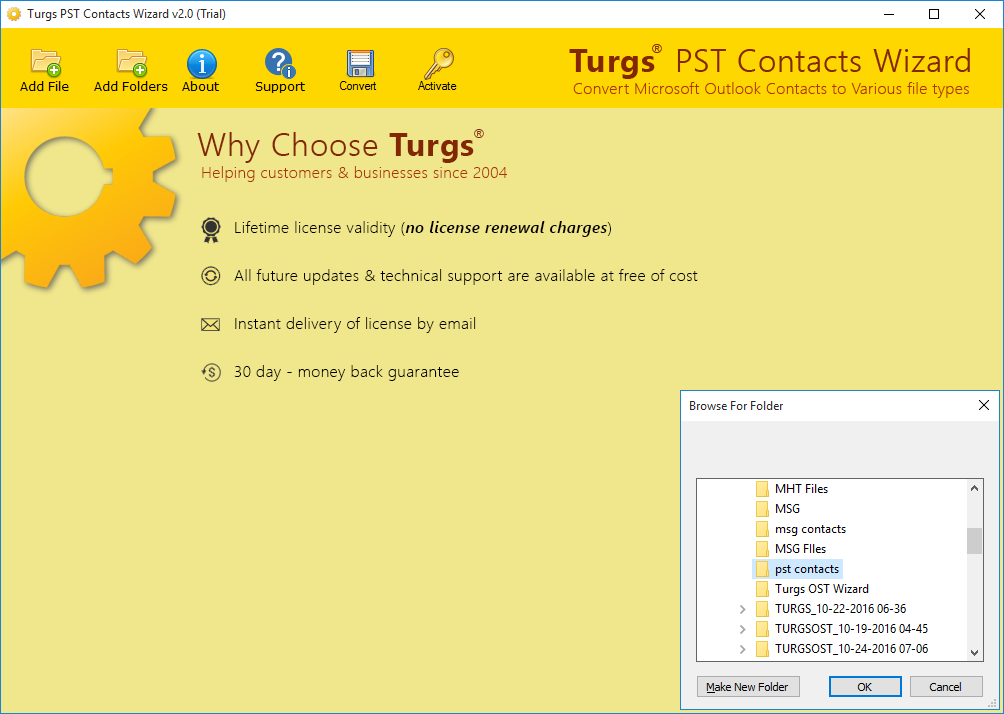Click '30 day - money back guarantee' text
This screenshot has width=1004, height=714.
coord(346,372)
